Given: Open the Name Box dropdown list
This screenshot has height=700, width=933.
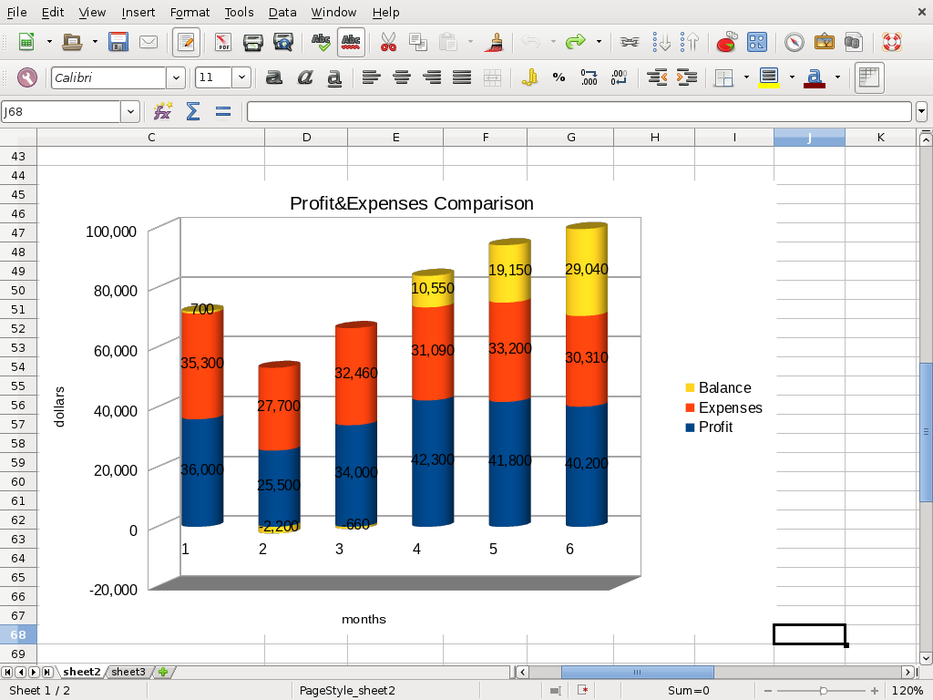Looking at the screenshot, I should coord(131,111).
